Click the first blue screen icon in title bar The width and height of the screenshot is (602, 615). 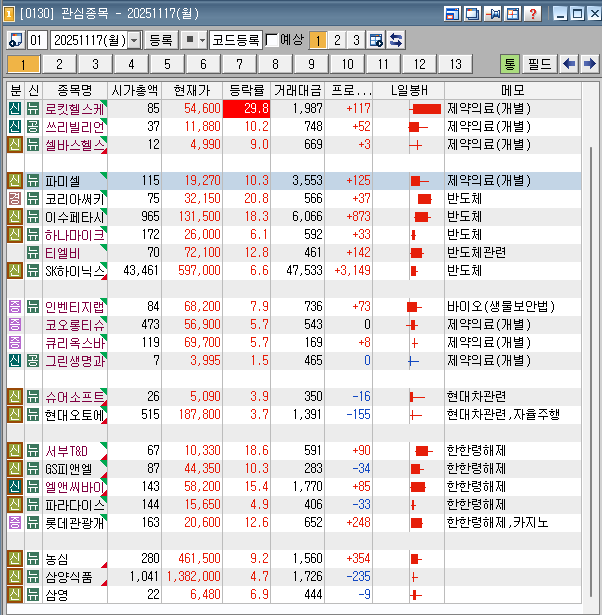tap(453, 14)
